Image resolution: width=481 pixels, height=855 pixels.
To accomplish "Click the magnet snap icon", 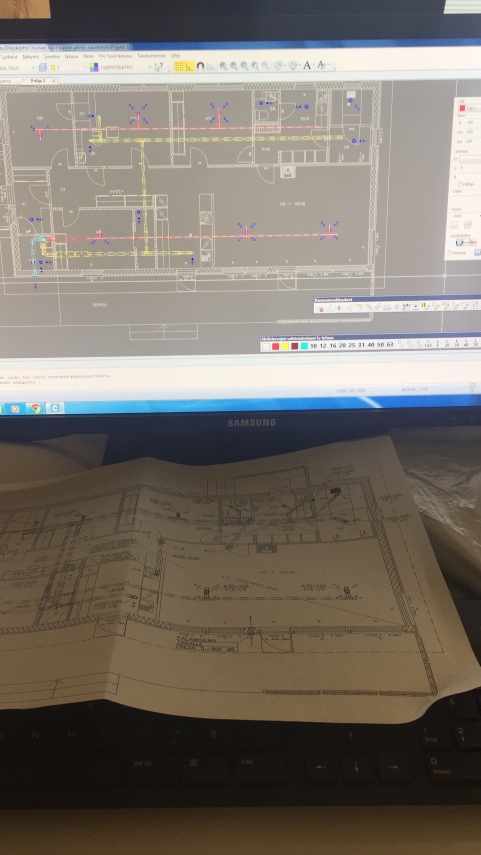I will pos(201,67).
